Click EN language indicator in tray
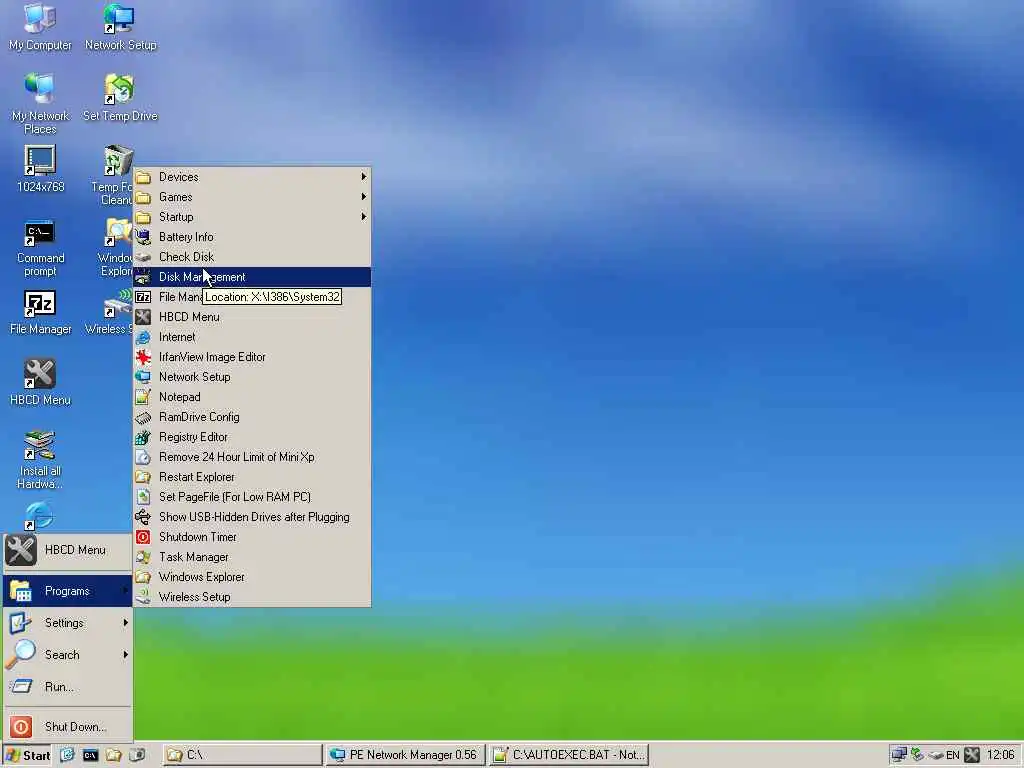This screenshot has width=1024, height=768. point(953,755)
